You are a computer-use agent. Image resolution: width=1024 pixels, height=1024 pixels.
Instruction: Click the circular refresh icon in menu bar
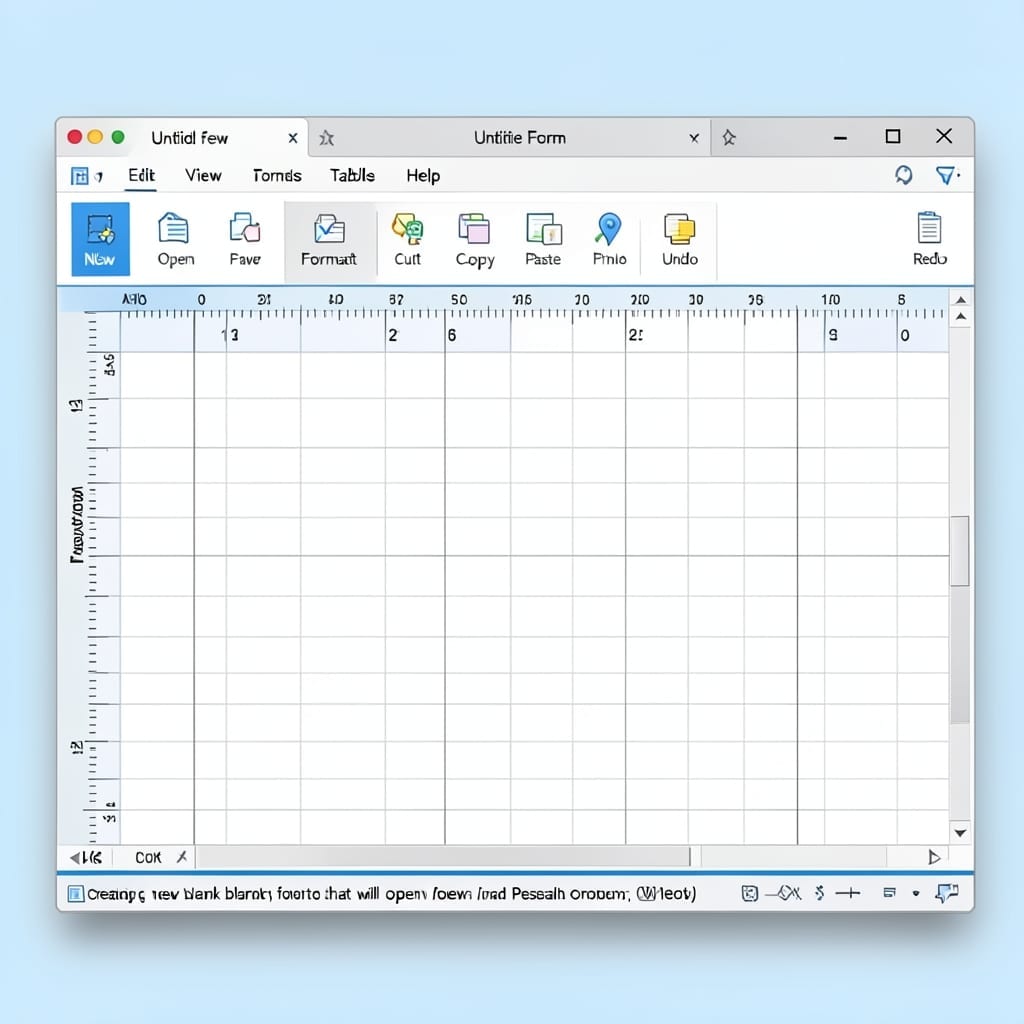(904, 175)
